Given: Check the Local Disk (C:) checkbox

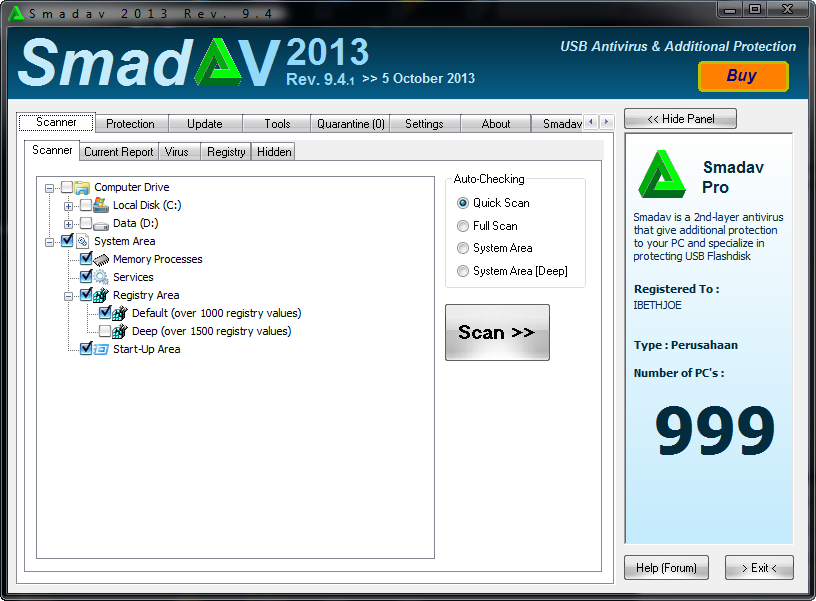Looking at the screenshot, I should 86,204.
